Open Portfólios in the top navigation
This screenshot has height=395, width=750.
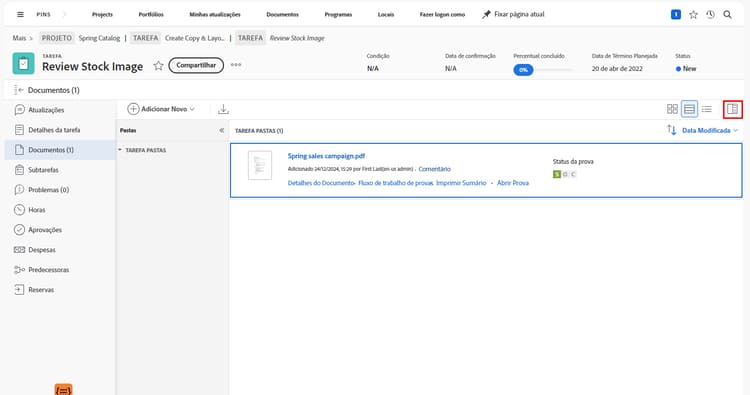151,14
